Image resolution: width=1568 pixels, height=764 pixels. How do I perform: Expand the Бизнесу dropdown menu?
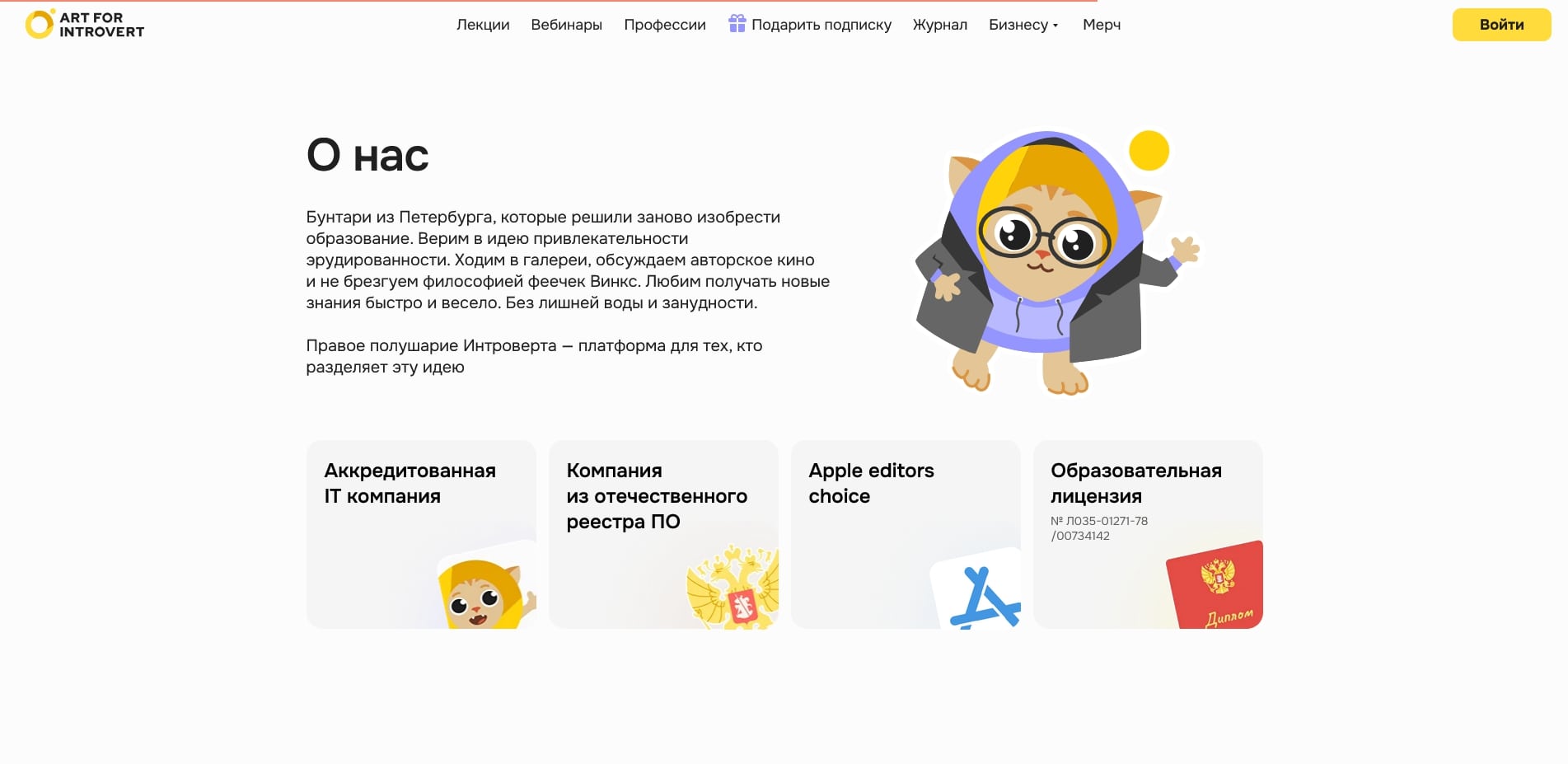click(x=1018, y=25)
